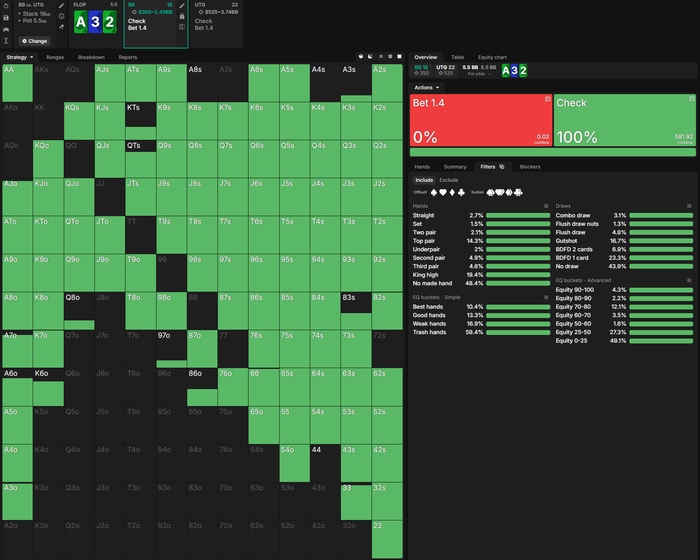Toggle the Hands section menu square
700x560 pixels.
click(x=546, y=206)
